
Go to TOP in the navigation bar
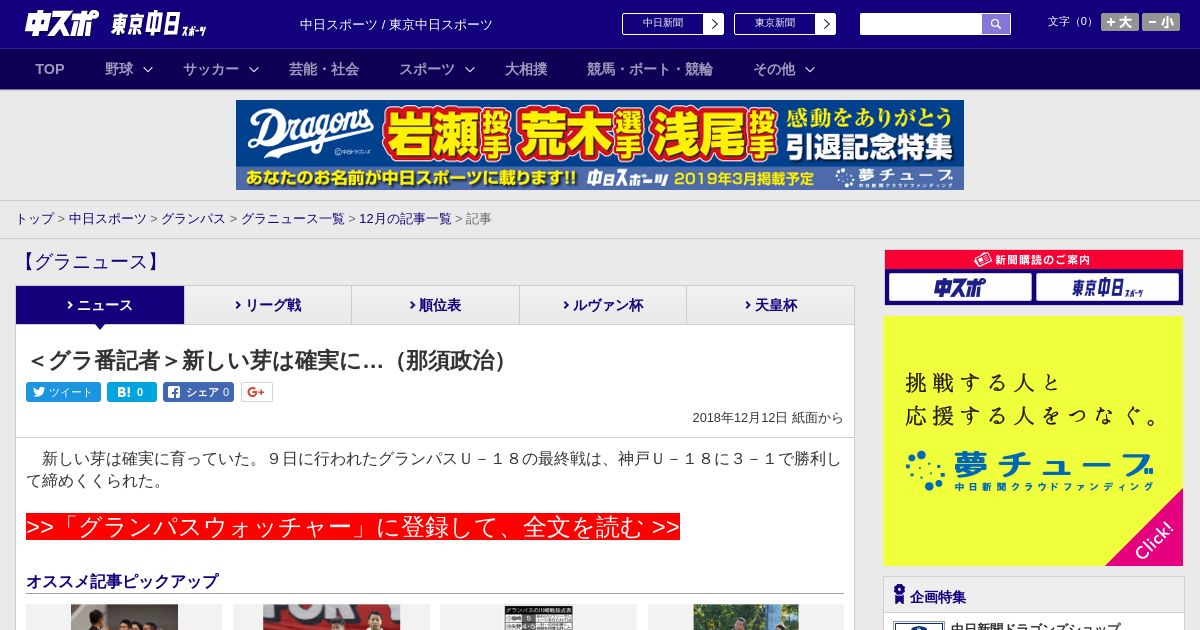point(50,69)
